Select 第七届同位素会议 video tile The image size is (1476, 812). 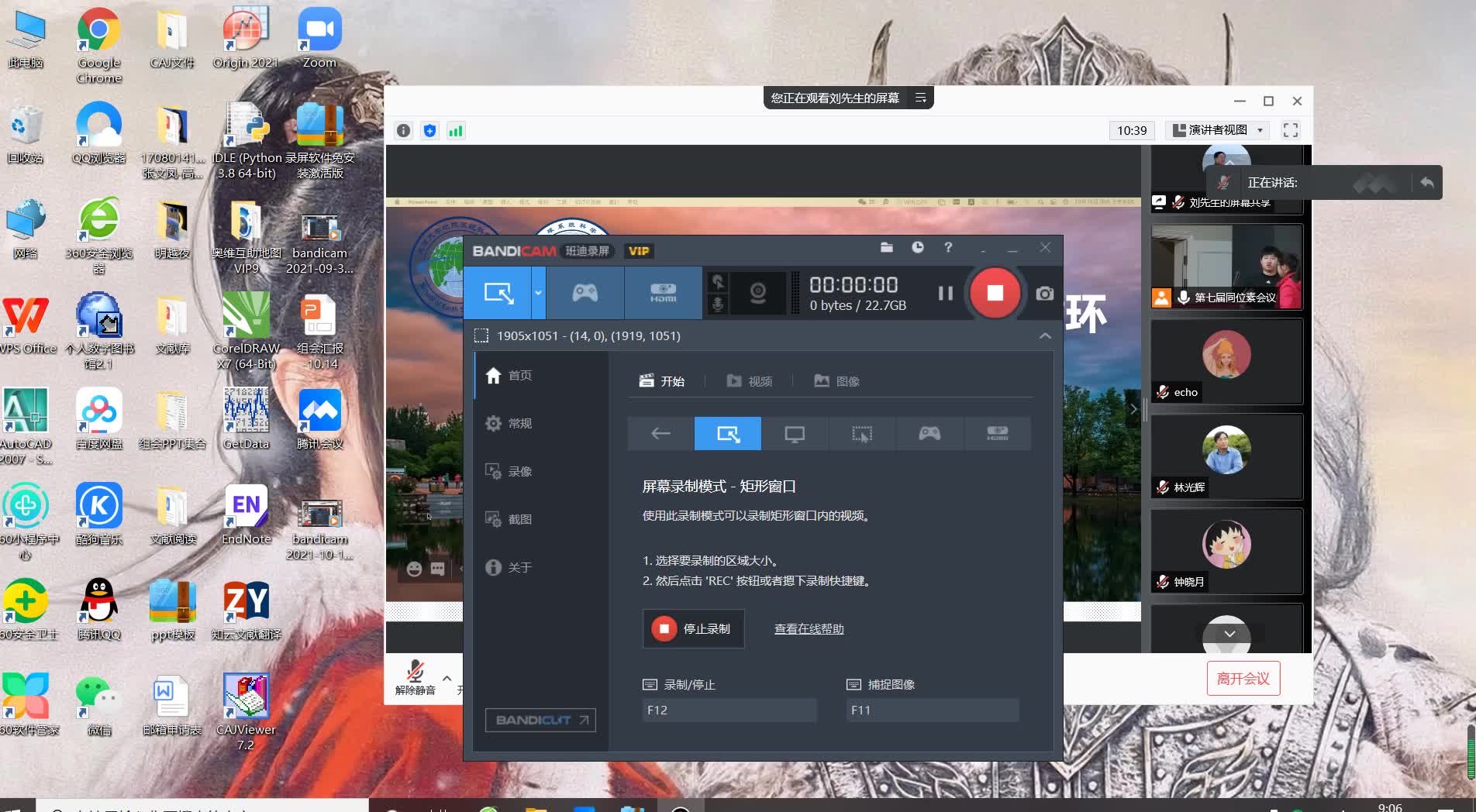tap(1226, 267)
